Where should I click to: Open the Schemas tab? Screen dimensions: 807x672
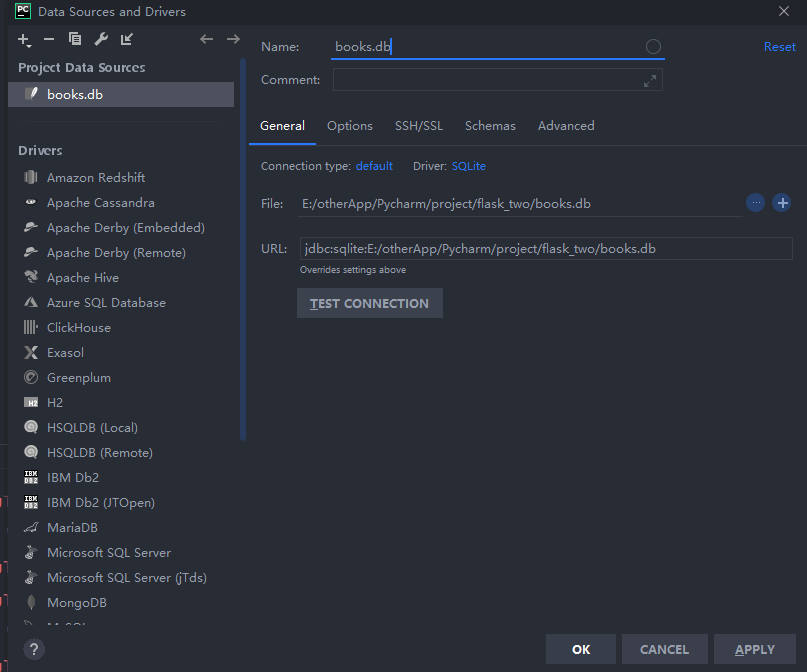[490, 126]
